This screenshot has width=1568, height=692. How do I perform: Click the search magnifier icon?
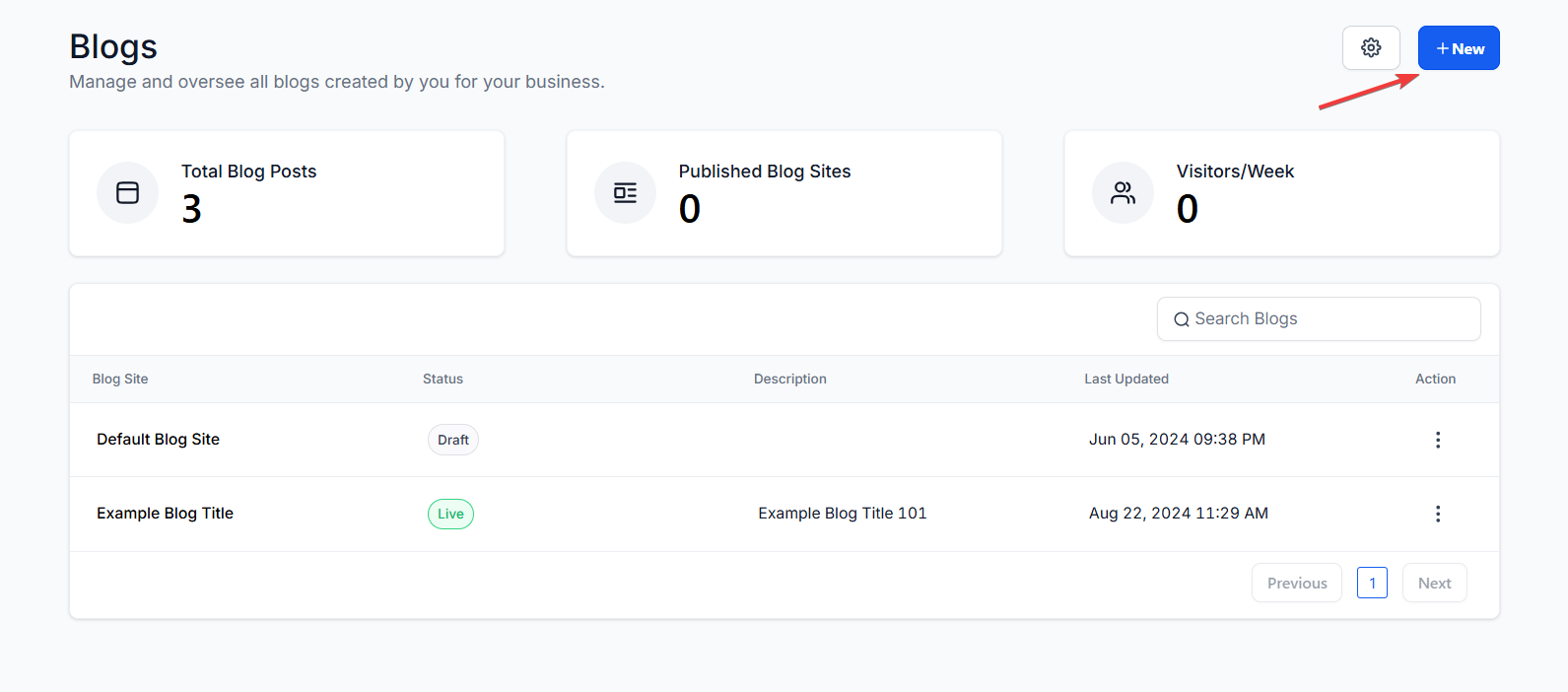click(1181, 319)
